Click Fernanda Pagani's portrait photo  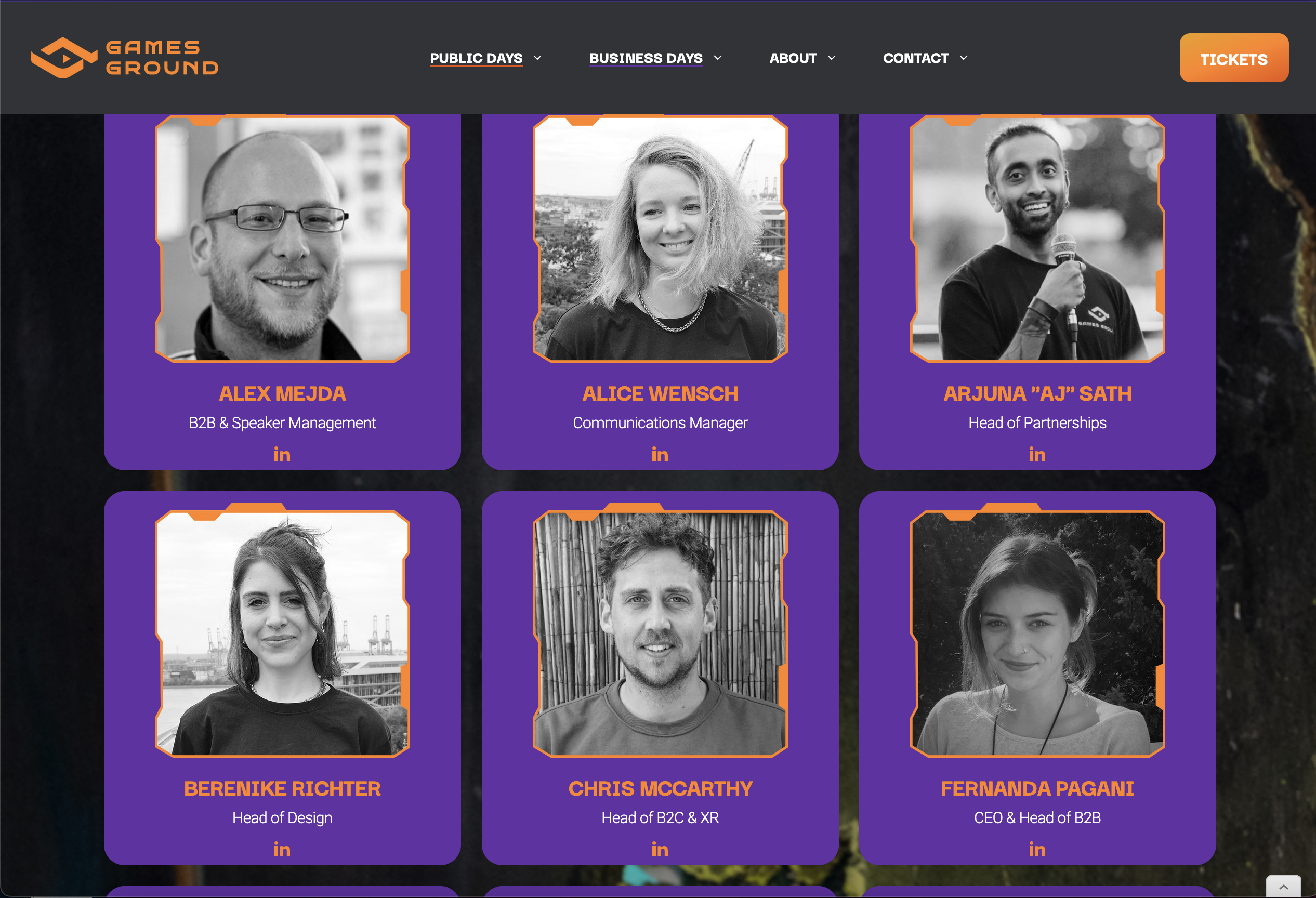[1037, 633]
